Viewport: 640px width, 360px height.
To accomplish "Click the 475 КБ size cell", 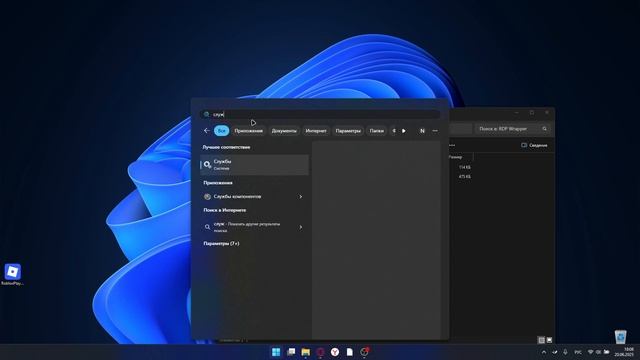I will coord(464,177).
